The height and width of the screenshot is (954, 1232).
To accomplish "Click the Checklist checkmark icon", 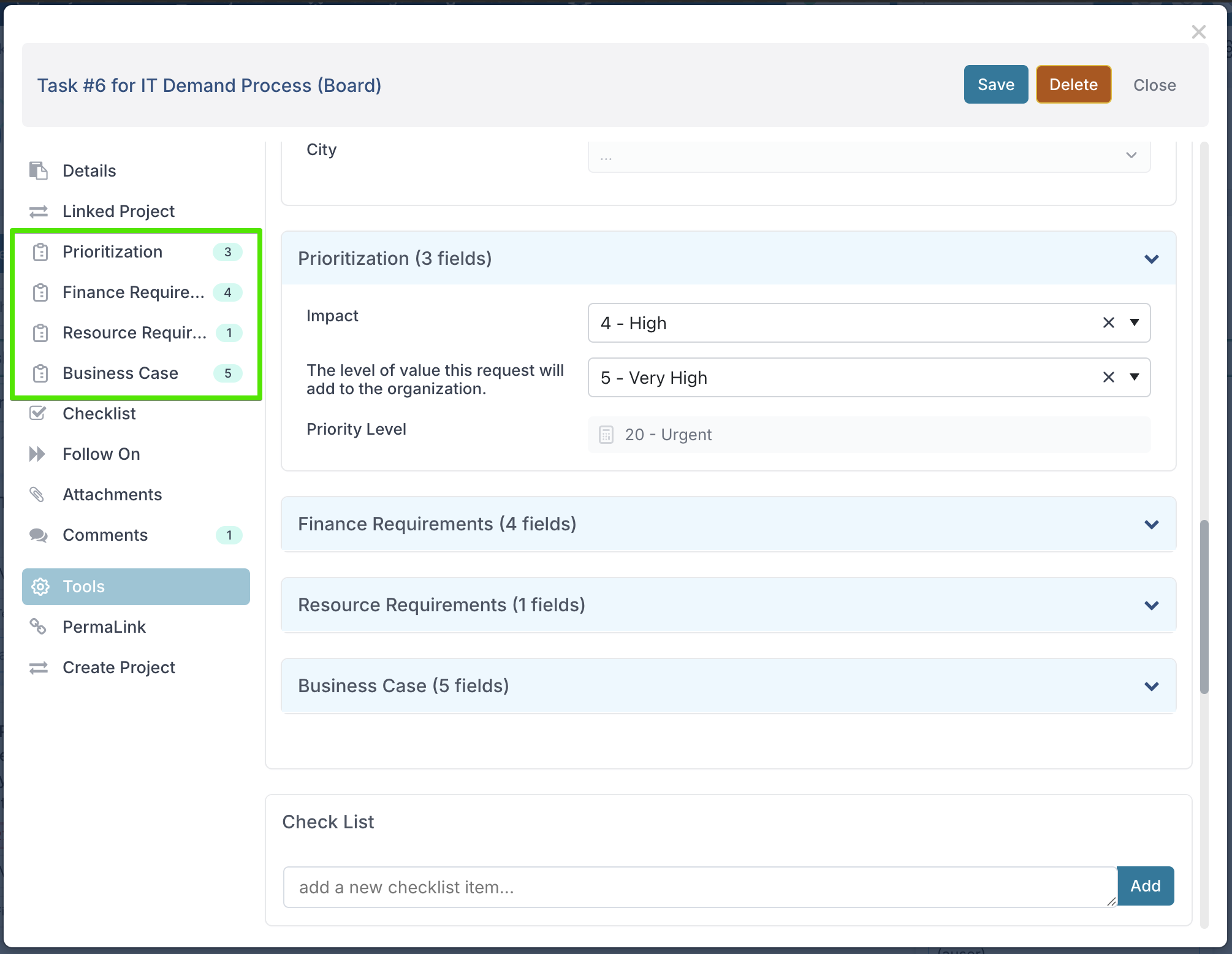I will [x=38, y=413].
